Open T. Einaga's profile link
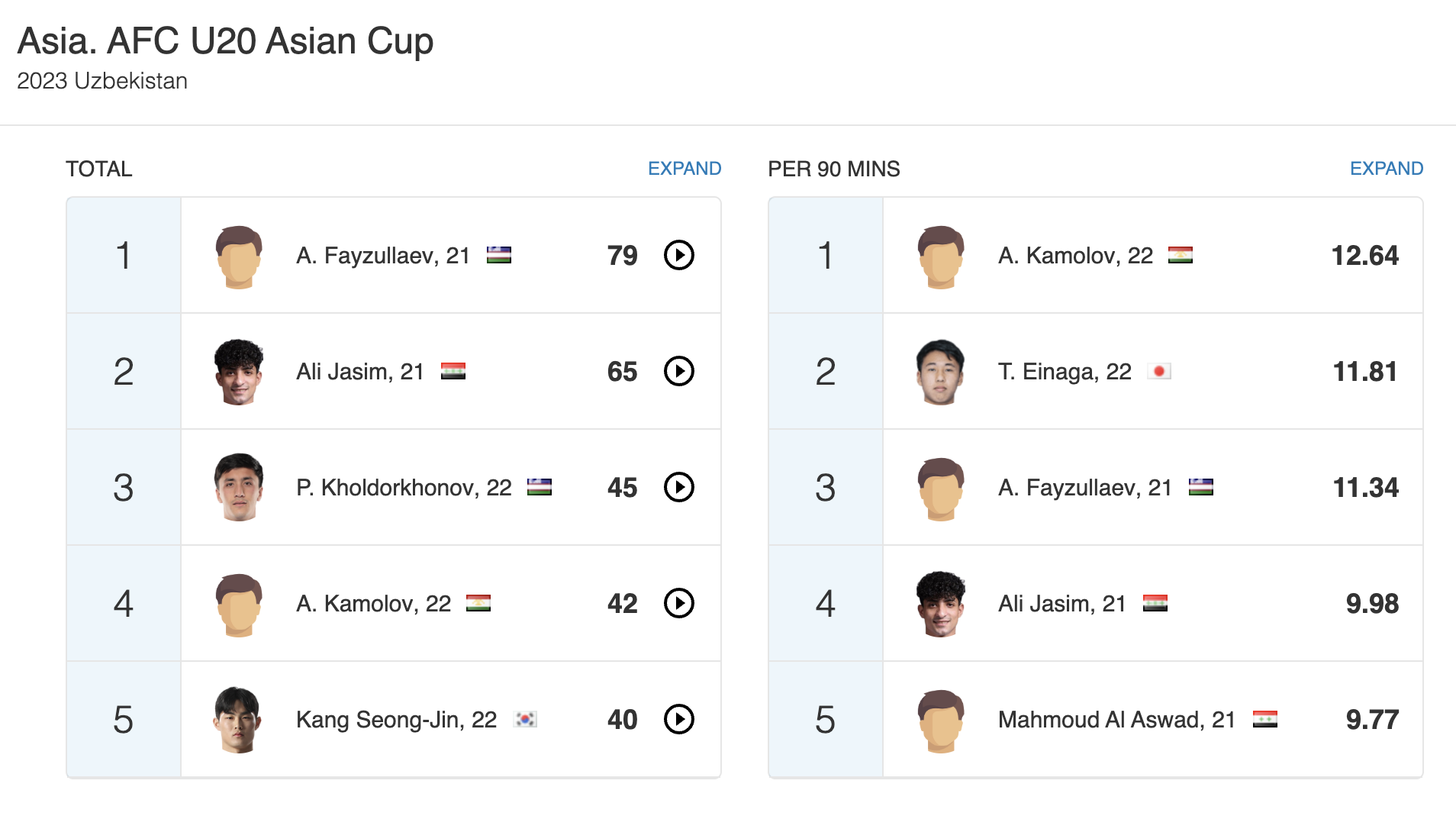The height and width of the screenshot is (829, 1456). 1064,372
